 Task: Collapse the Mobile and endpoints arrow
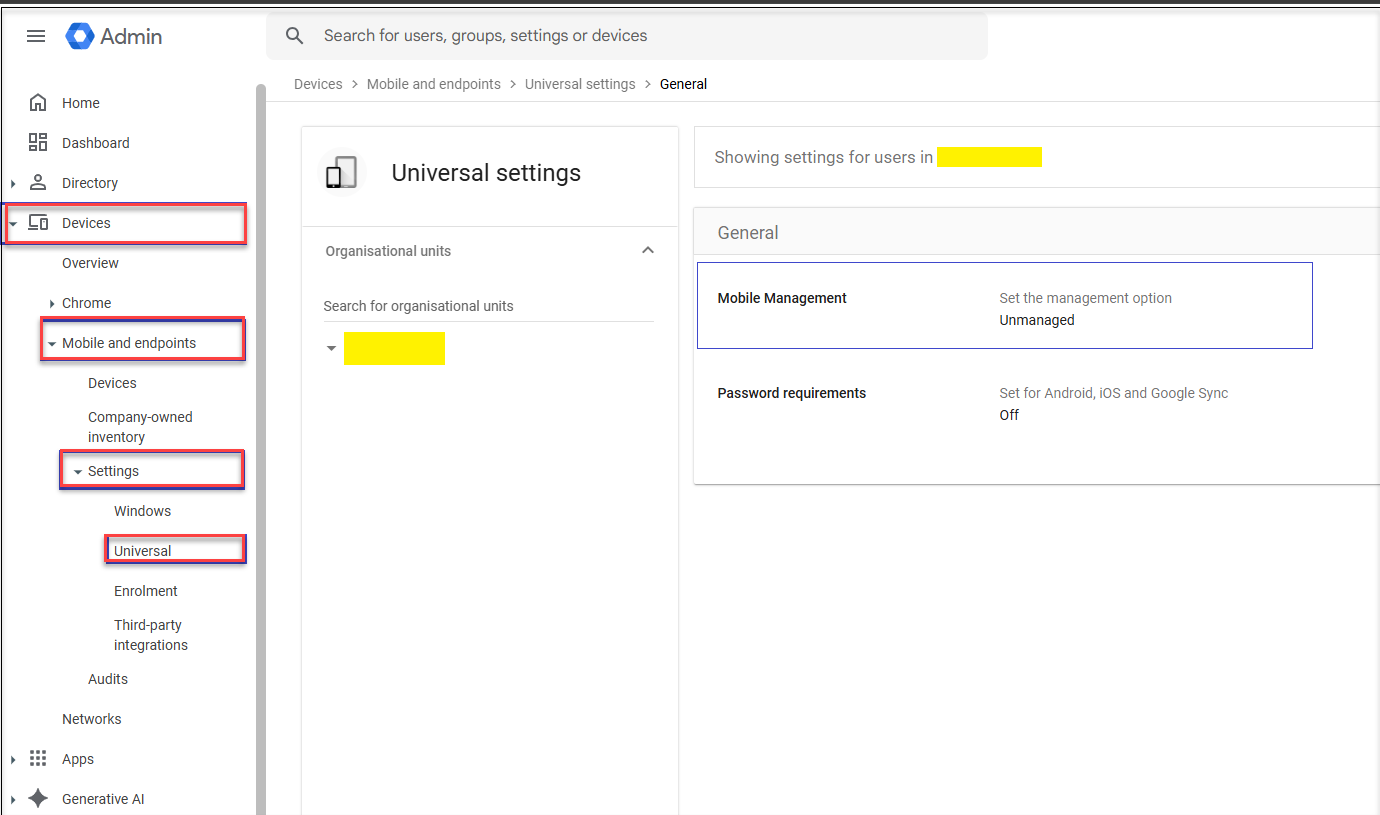pyautogui.click(x=52, y=344)
